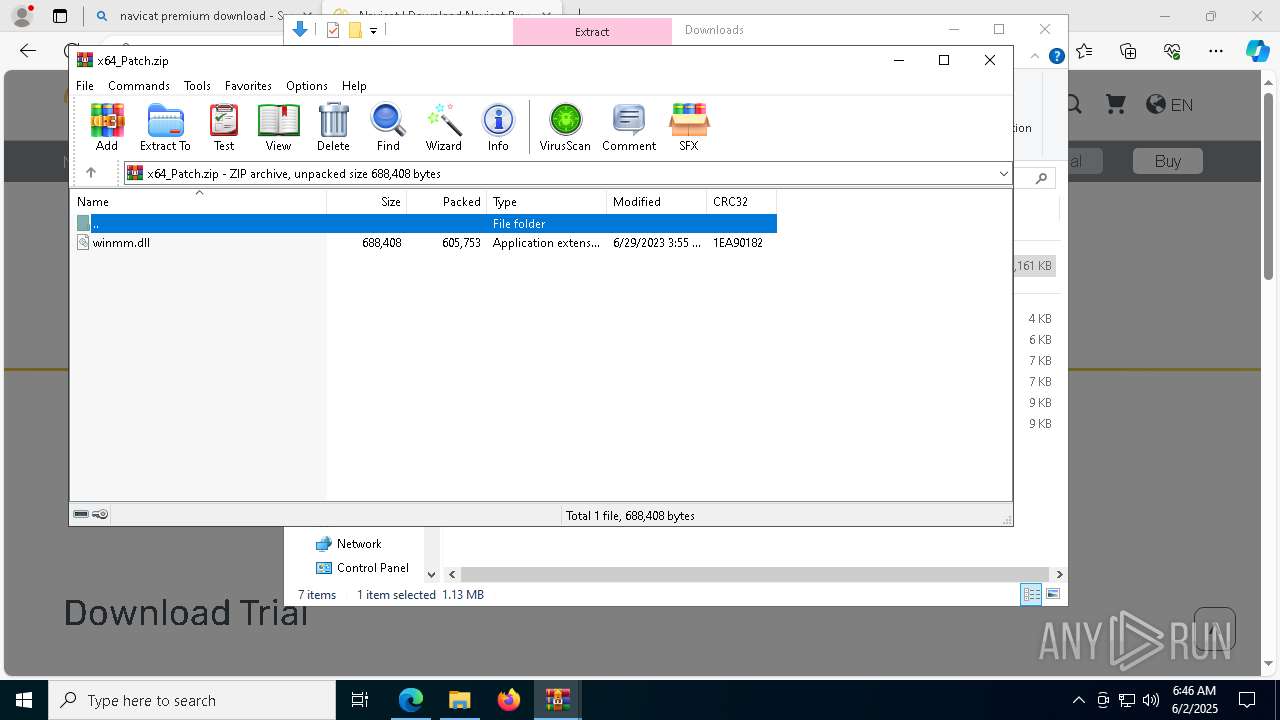Image resolution: width=1280 pixels, height=720 pixels.
Task: Click the disk drive icon in WinRAR status bar
Action: point(82,514)
